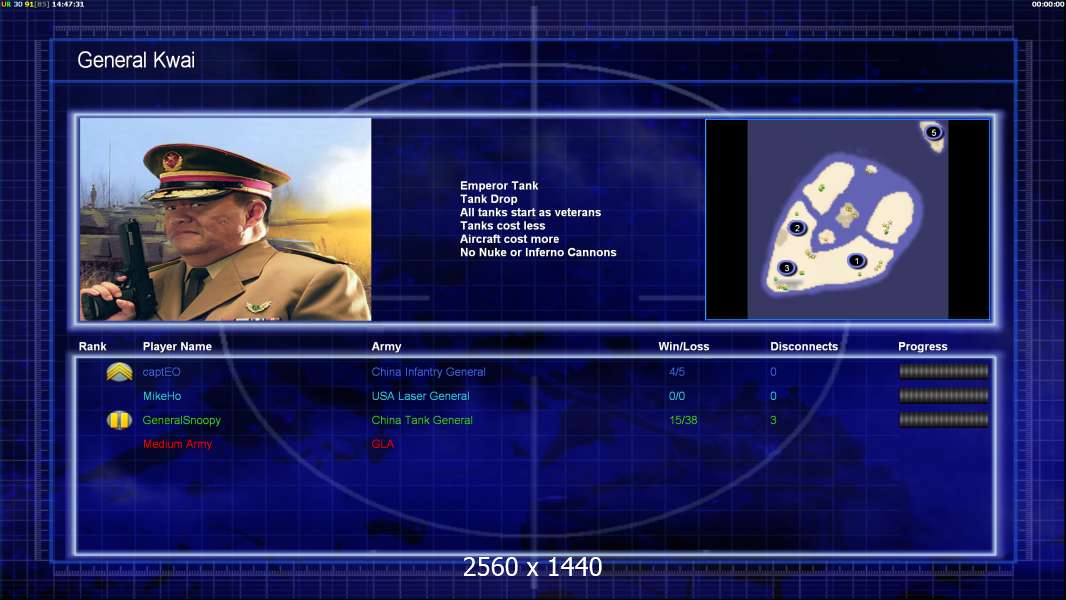
Task: Click 'China Tank General' army entry
Action: tap(422, 421)
